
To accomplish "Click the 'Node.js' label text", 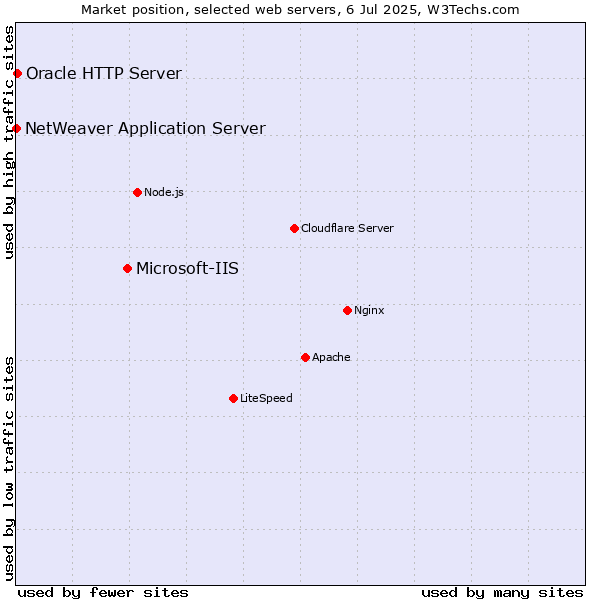I will click(x=164, y=192).
